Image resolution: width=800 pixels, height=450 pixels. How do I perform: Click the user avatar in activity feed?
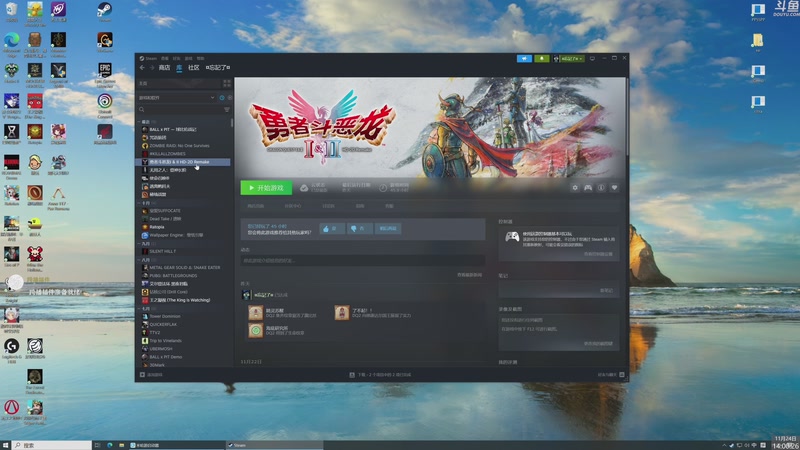point(246,295)
